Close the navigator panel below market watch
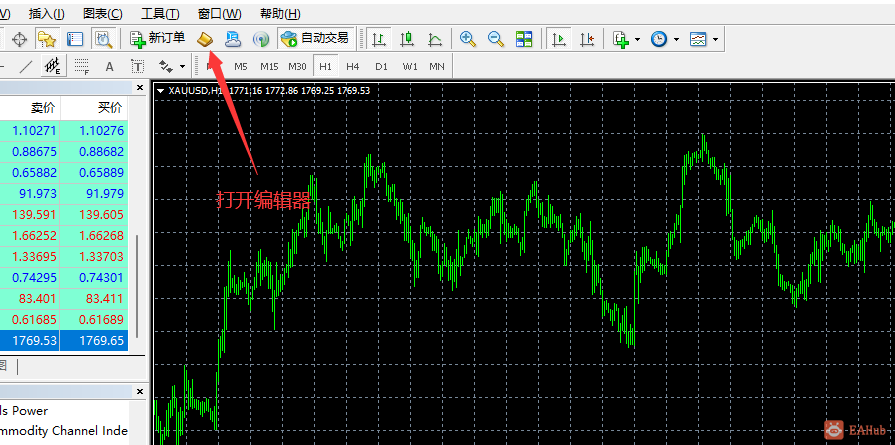The image size is (895, 445). pos(140,391)
